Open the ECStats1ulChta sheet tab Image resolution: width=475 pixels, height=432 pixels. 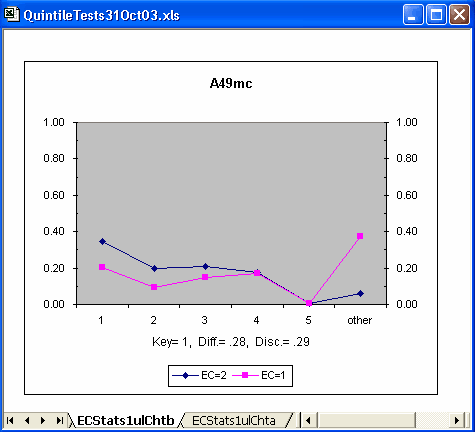tap(234, 421)
